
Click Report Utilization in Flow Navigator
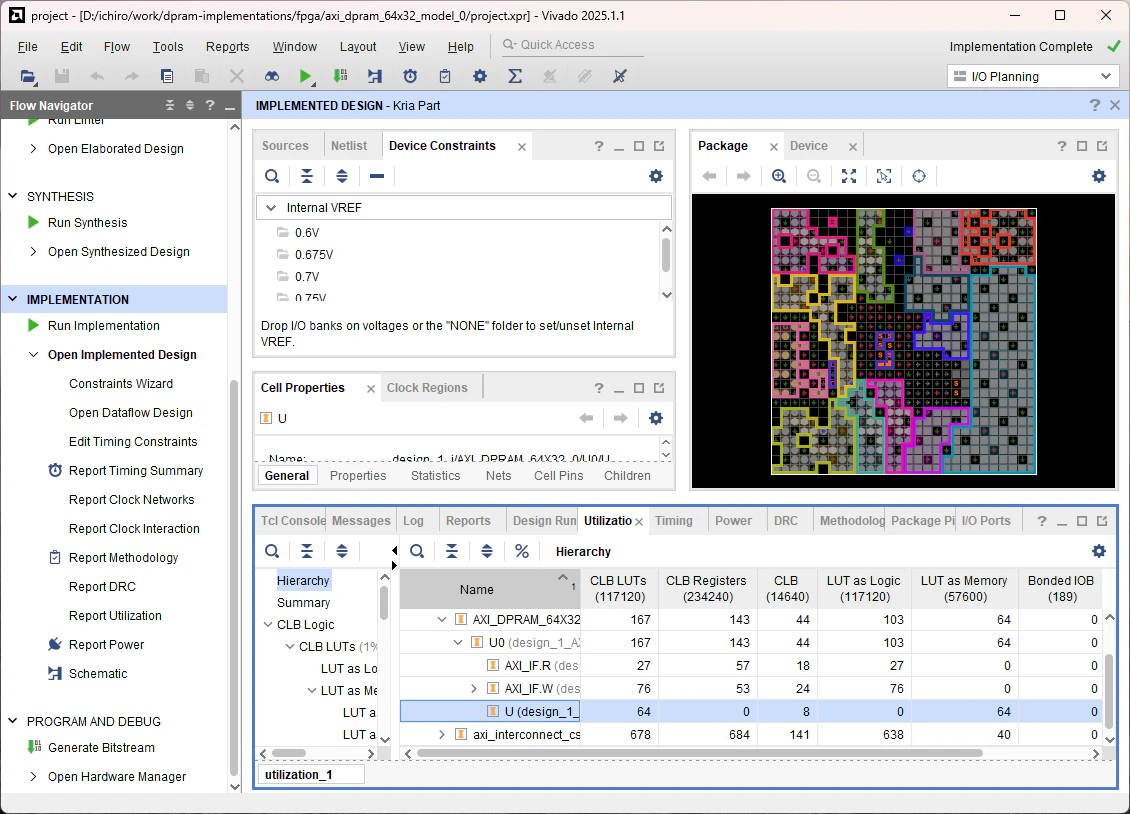tap(115, 615)
